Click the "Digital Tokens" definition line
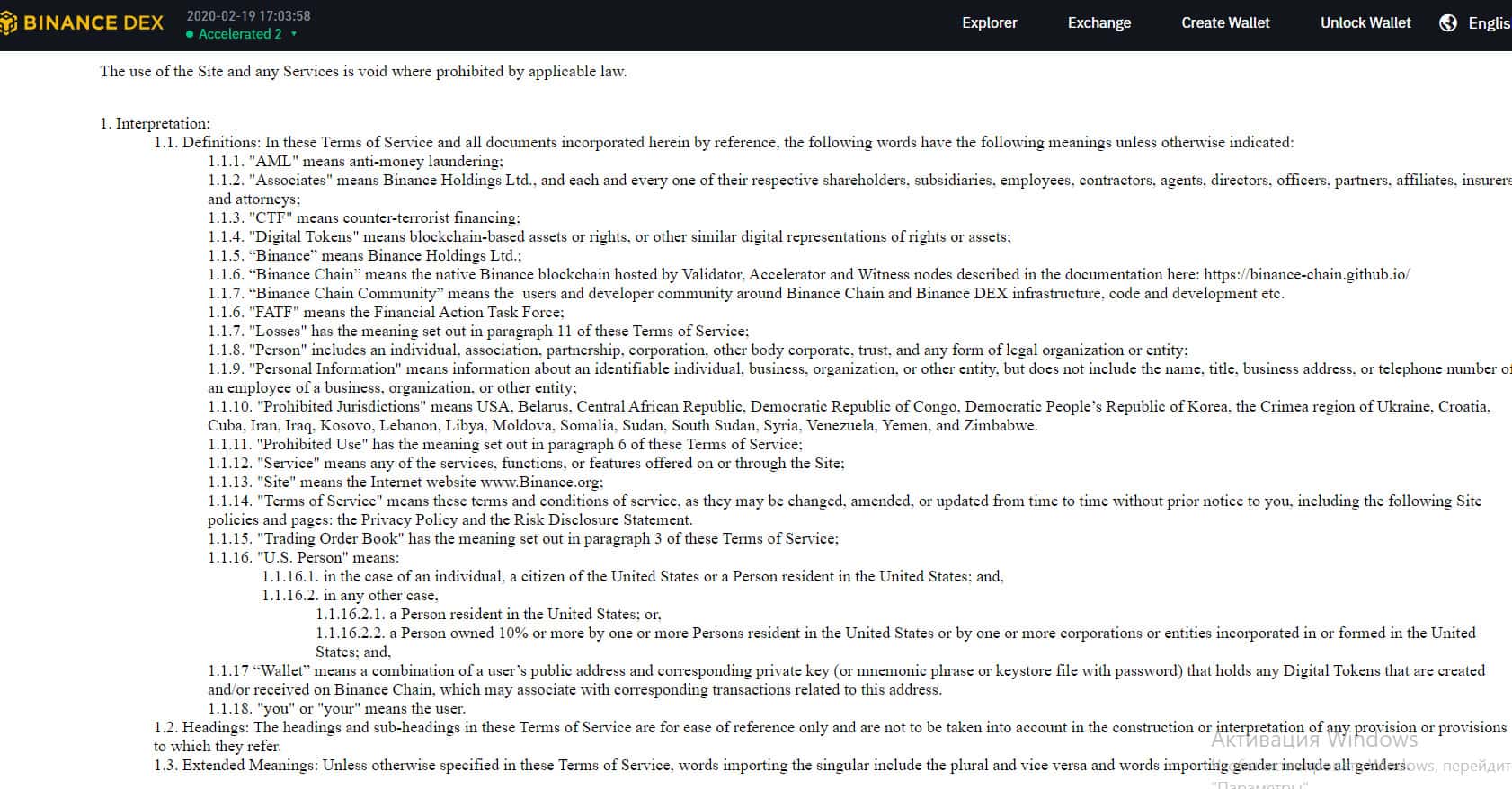Image resolution: width=1512 pixels, height=789 pixels. pyautogui.click(x=609, y=237)
